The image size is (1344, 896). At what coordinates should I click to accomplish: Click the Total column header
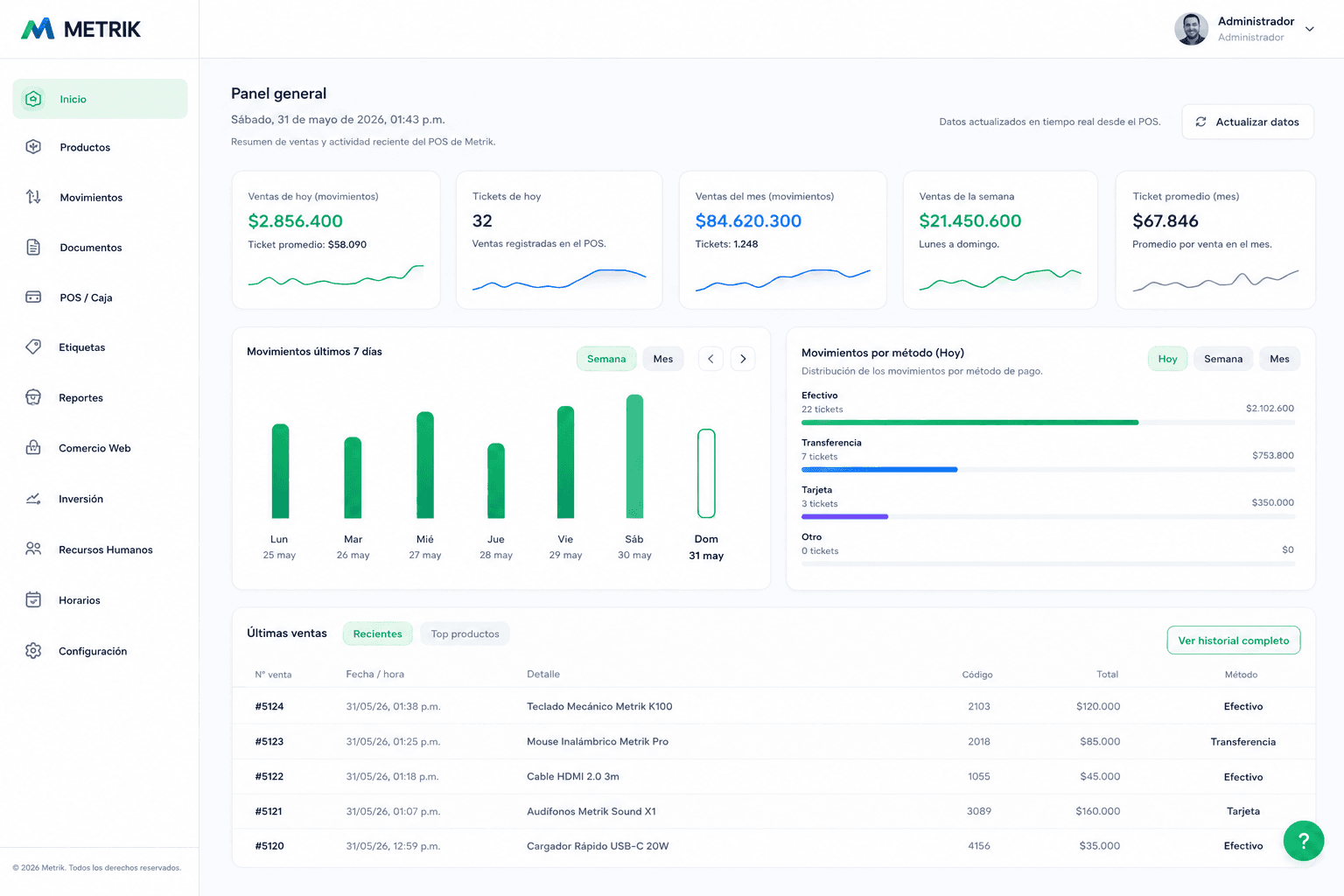pyautogui.click(x=1107, y=675)
